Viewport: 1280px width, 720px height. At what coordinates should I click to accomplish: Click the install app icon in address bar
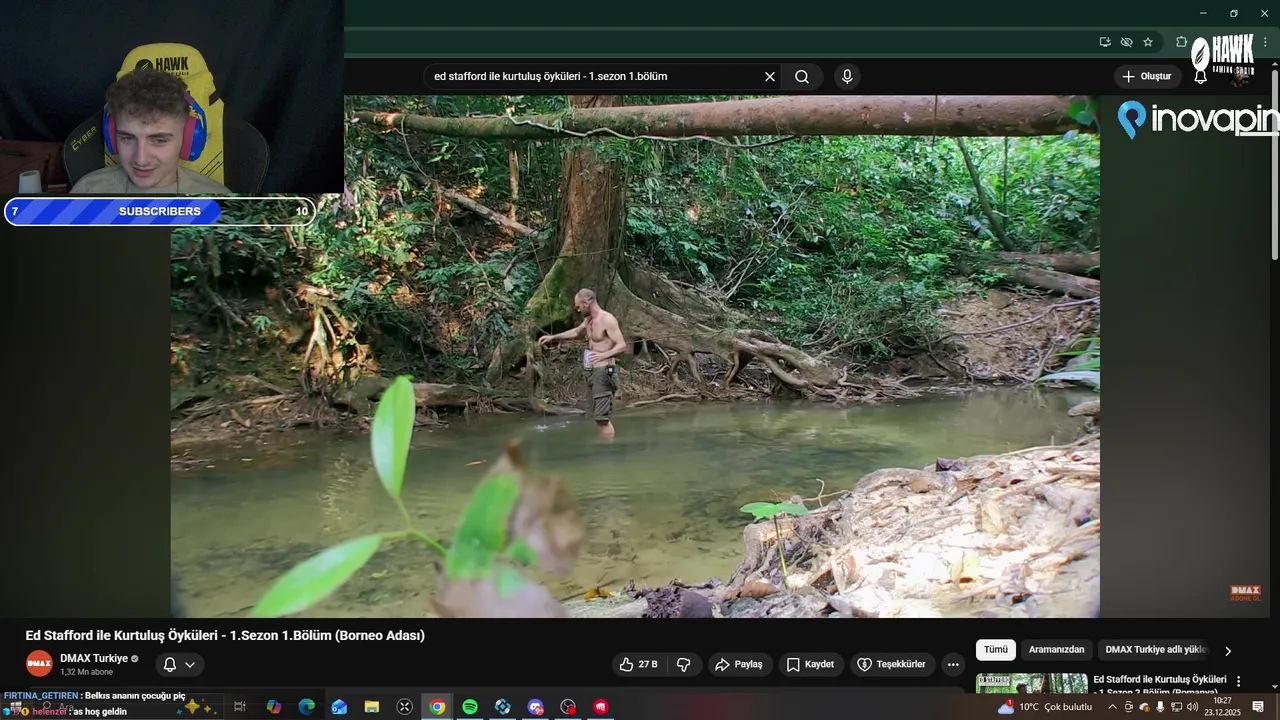pyautogui.click(x=1105, y=42)
